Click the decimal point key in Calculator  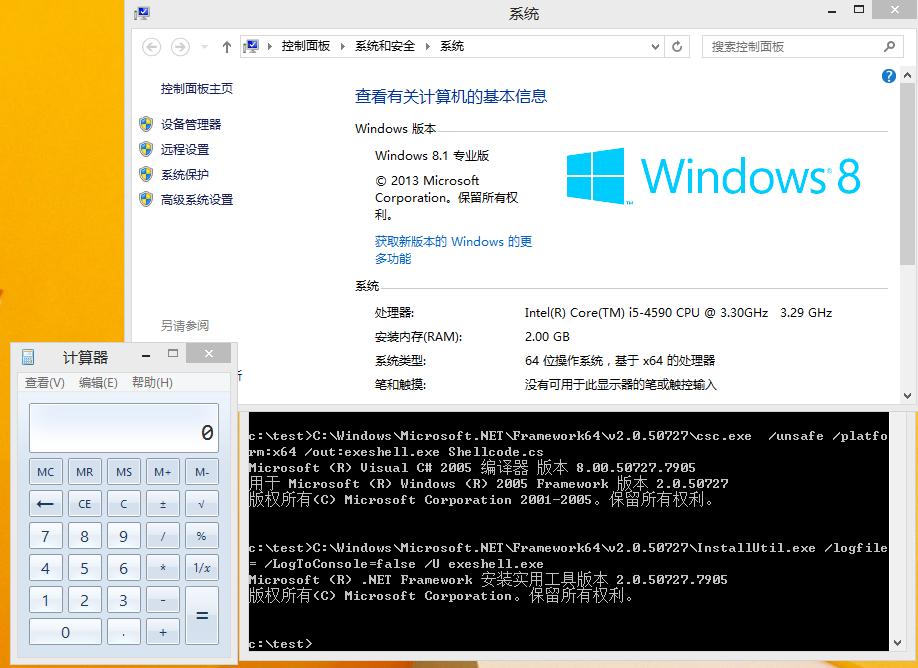pyautogui.click(x=124, y=632)
